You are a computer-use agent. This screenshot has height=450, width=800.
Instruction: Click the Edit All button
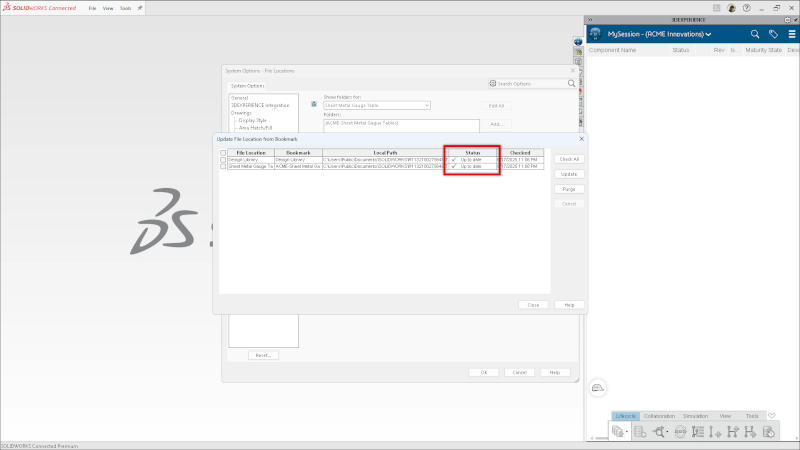click(496, 106)
